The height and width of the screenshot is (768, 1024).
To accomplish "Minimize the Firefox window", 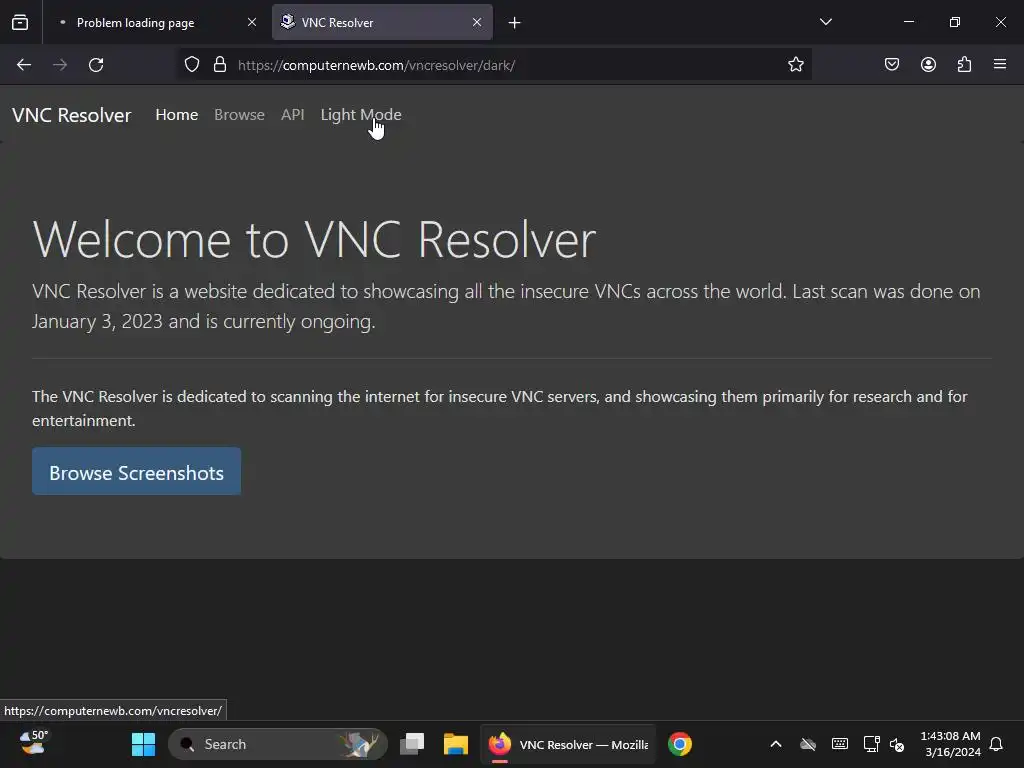I will 908,22.
